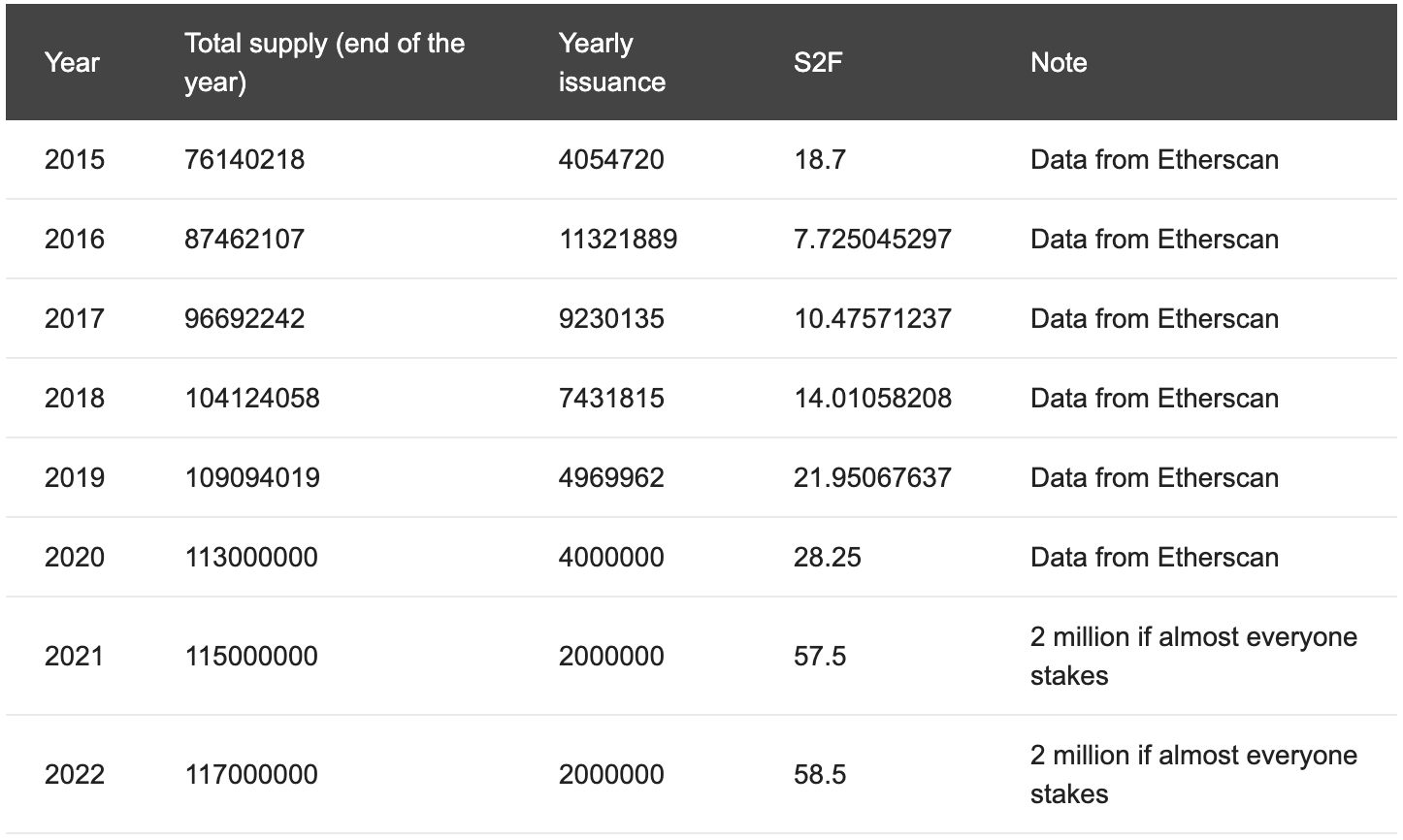This screenshot has height=840, width=1403.
Task: Select S2F value 21.95067637
Action: (x=872, y=478)
